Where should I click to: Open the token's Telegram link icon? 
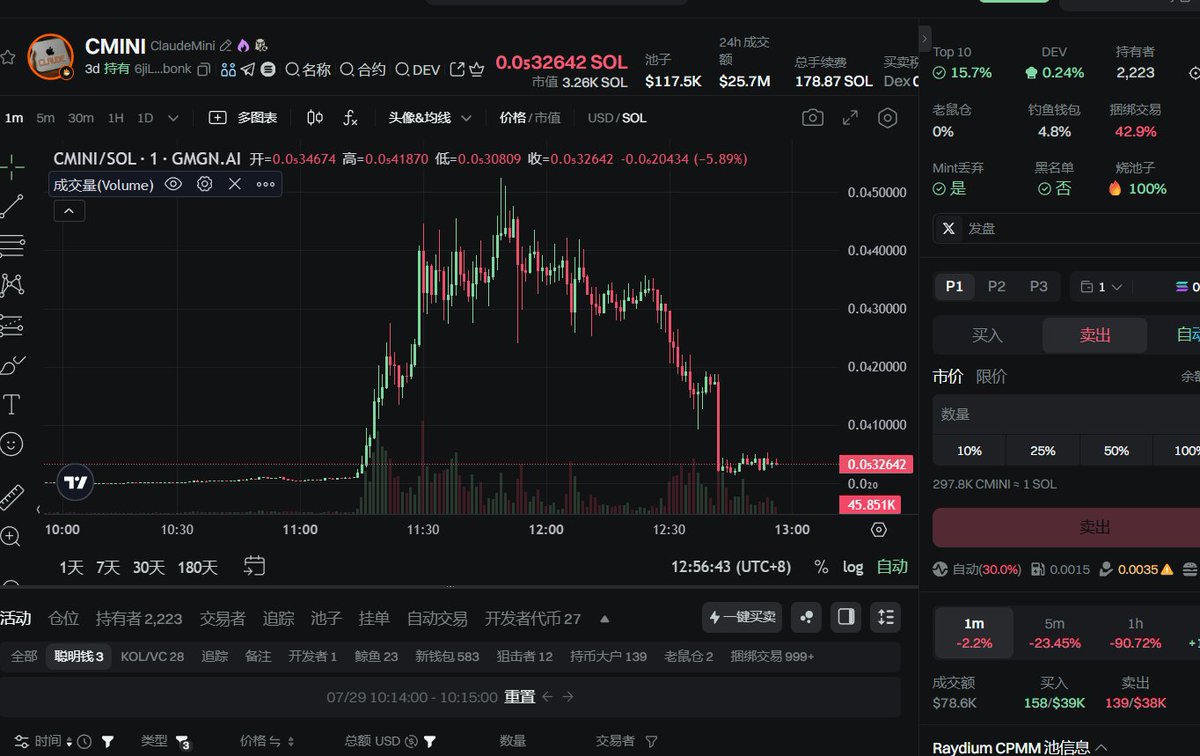tap(248, 69)
